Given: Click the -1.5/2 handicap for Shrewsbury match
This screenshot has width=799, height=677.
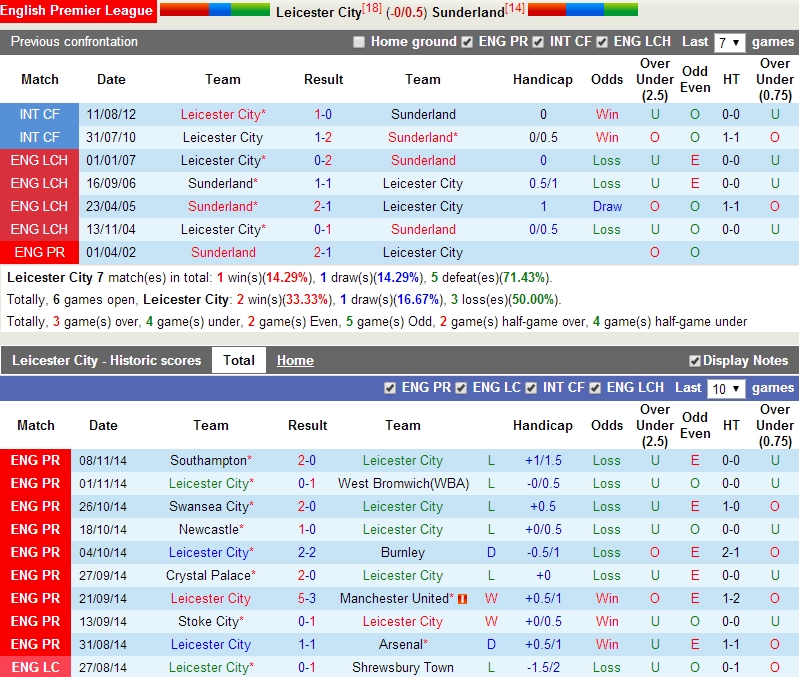Looking at the screenshot, I should (543, 667).
